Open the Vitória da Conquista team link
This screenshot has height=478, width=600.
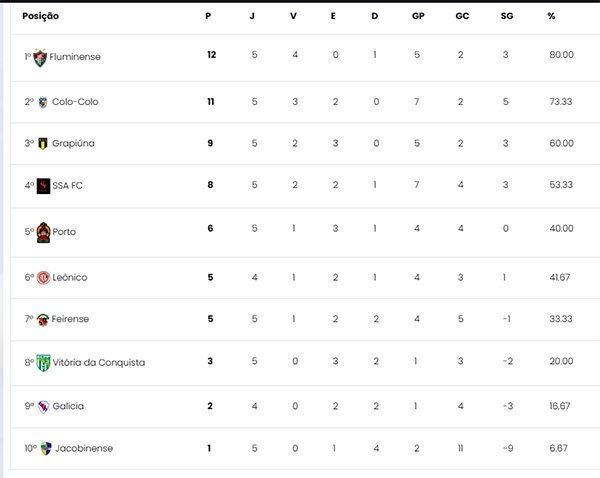[99, 362]
